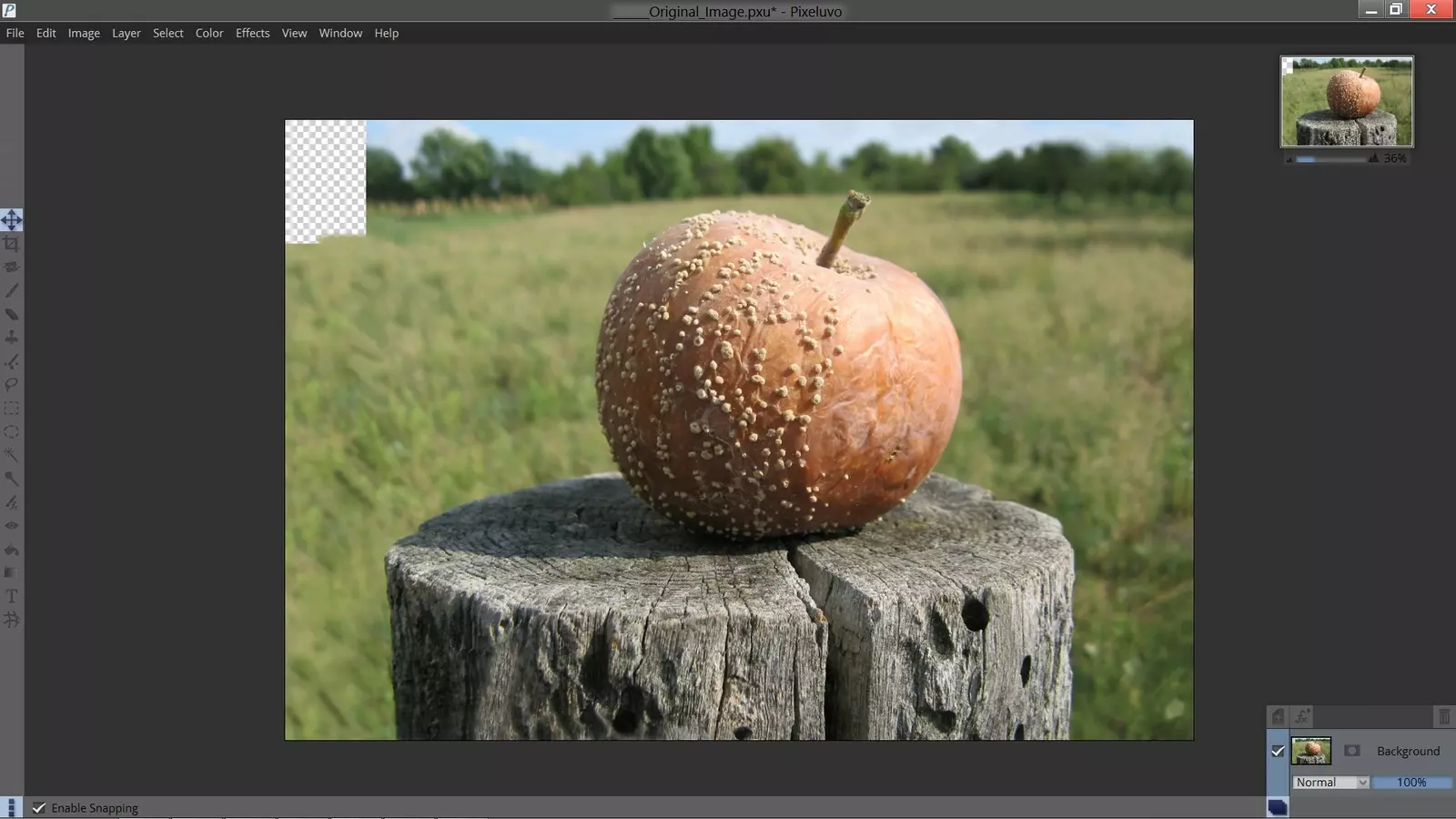Toggle the Background layer mask icon
This screenshot has width=1456, height=819.
tap(1351, 752)
